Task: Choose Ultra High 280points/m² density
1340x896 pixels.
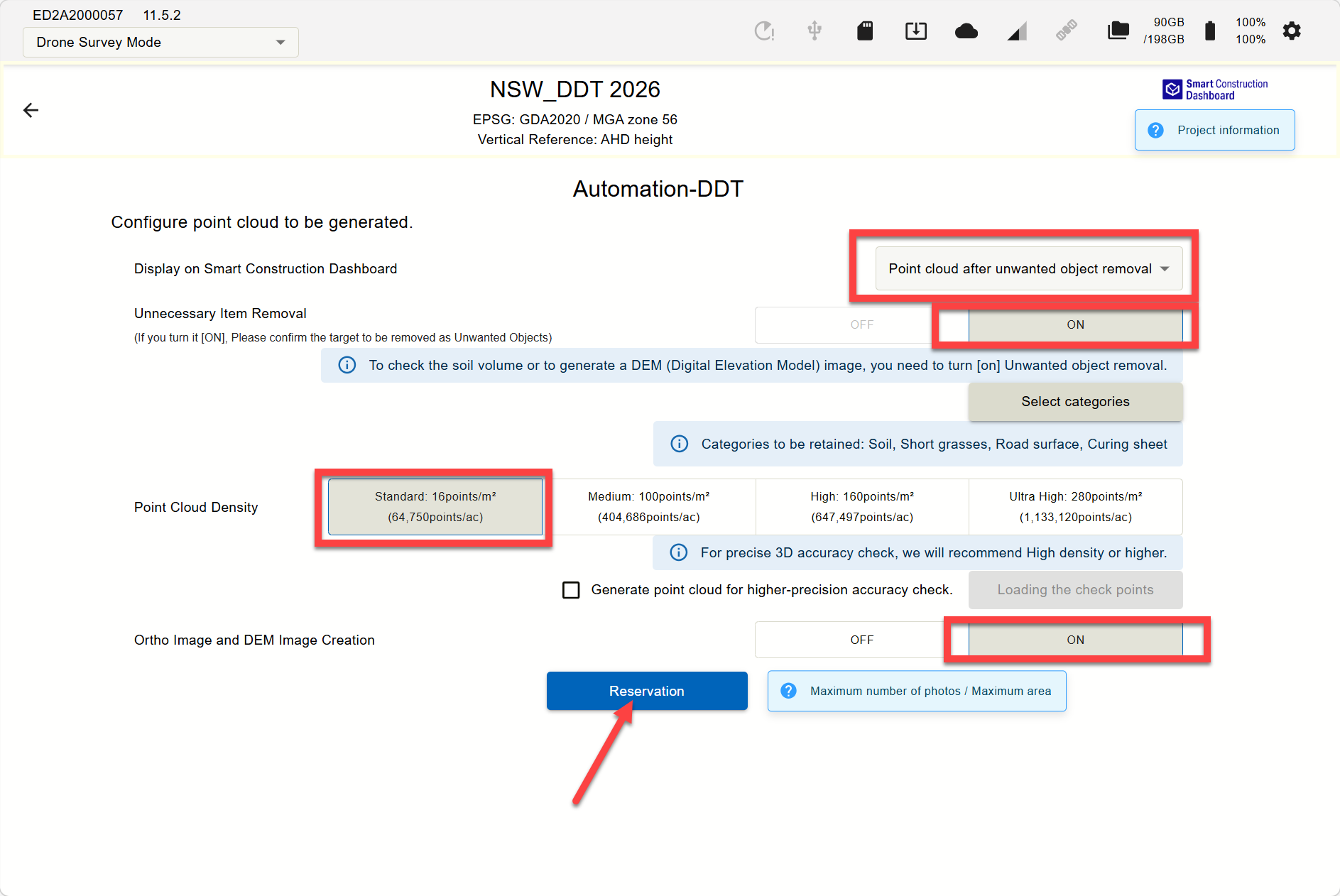Action: tap(1075, 507)
